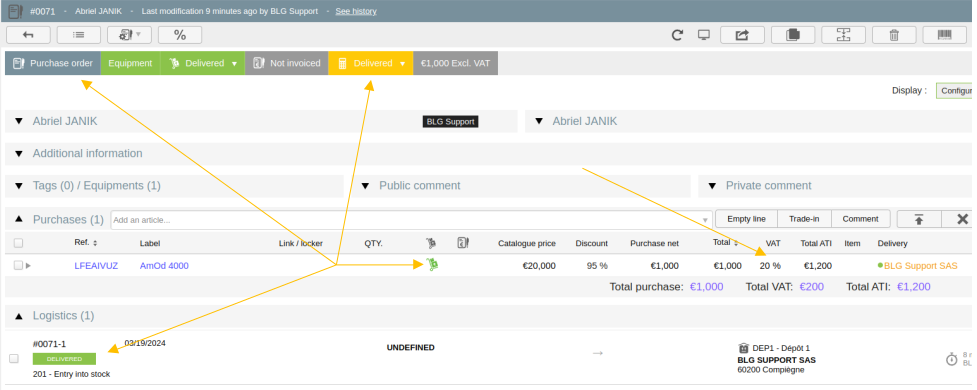Open the yellow Delivered status dropdown

[x=371, y=63]
